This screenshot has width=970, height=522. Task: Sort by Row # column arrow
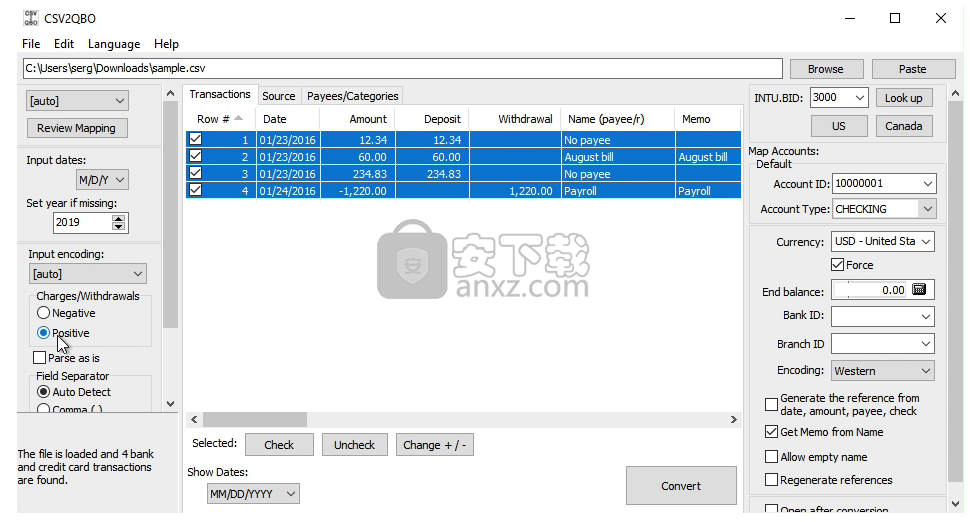pyautogui.click(x=239, y=118)
